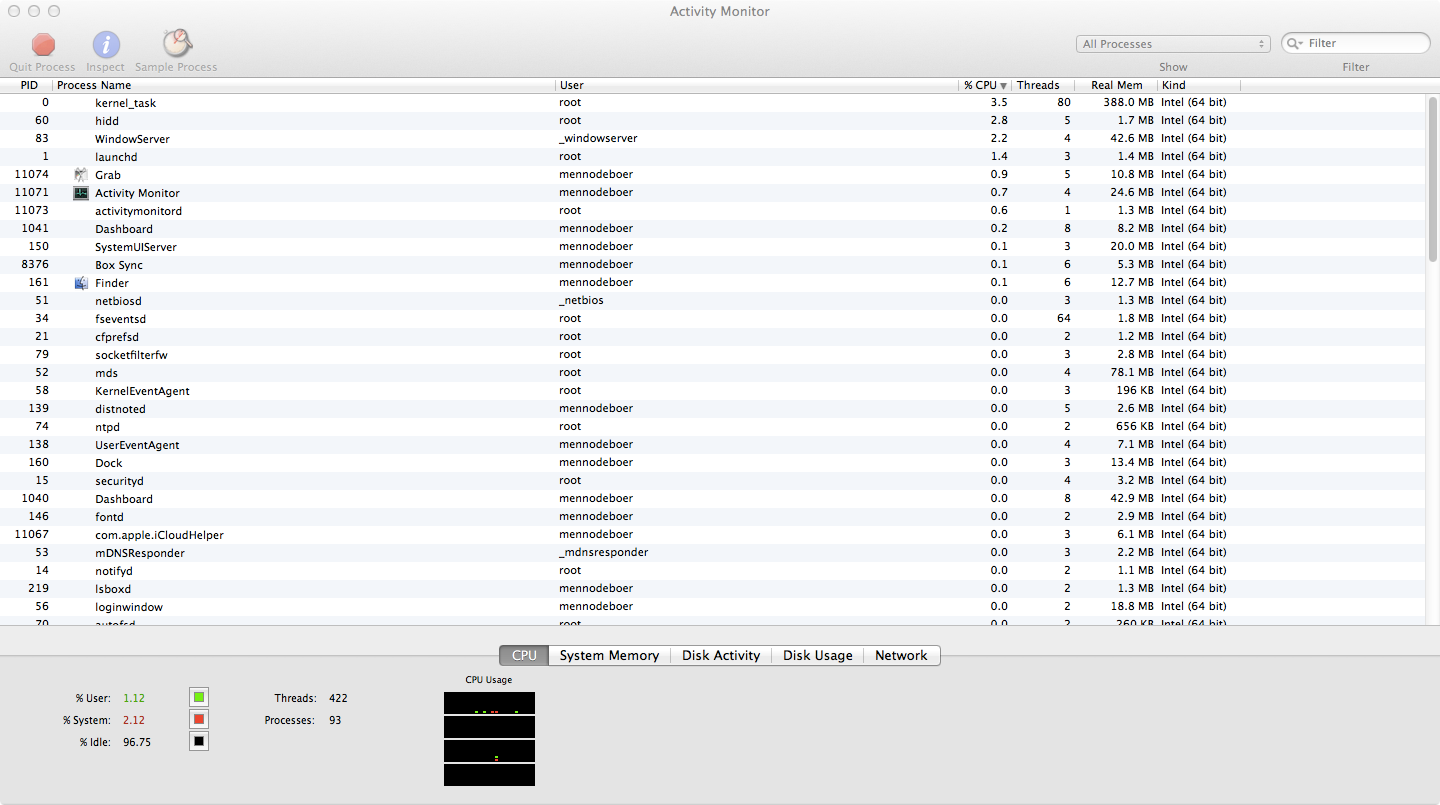
Task: Switch to the System Memory tab
Action: (609, 656)
